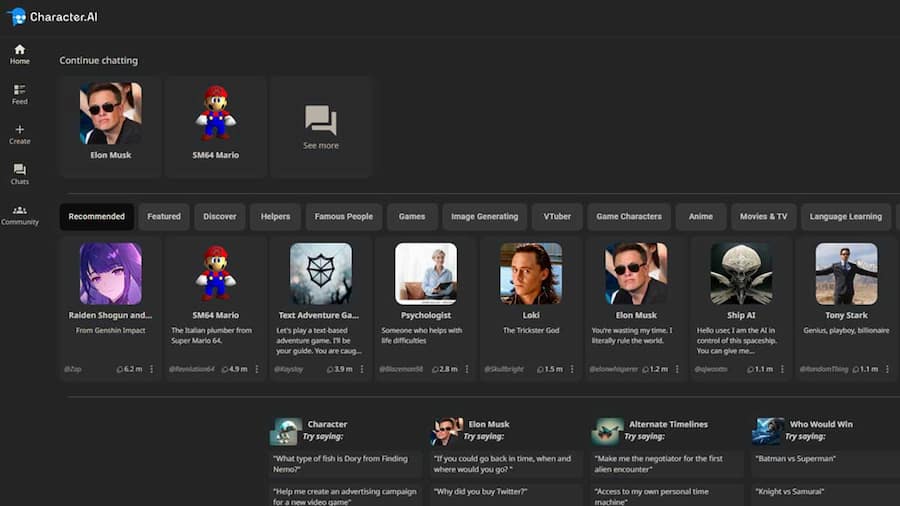Switch to the Famous People tab
The height and width of the screenshot is (506, 900).
tap(343, 217)
